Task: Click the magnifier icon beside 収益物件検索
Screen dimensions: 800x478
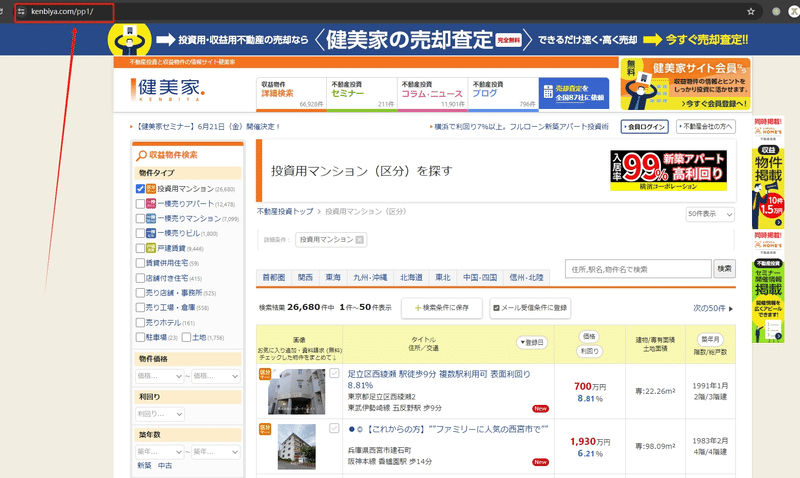Action: click(141, 155)
